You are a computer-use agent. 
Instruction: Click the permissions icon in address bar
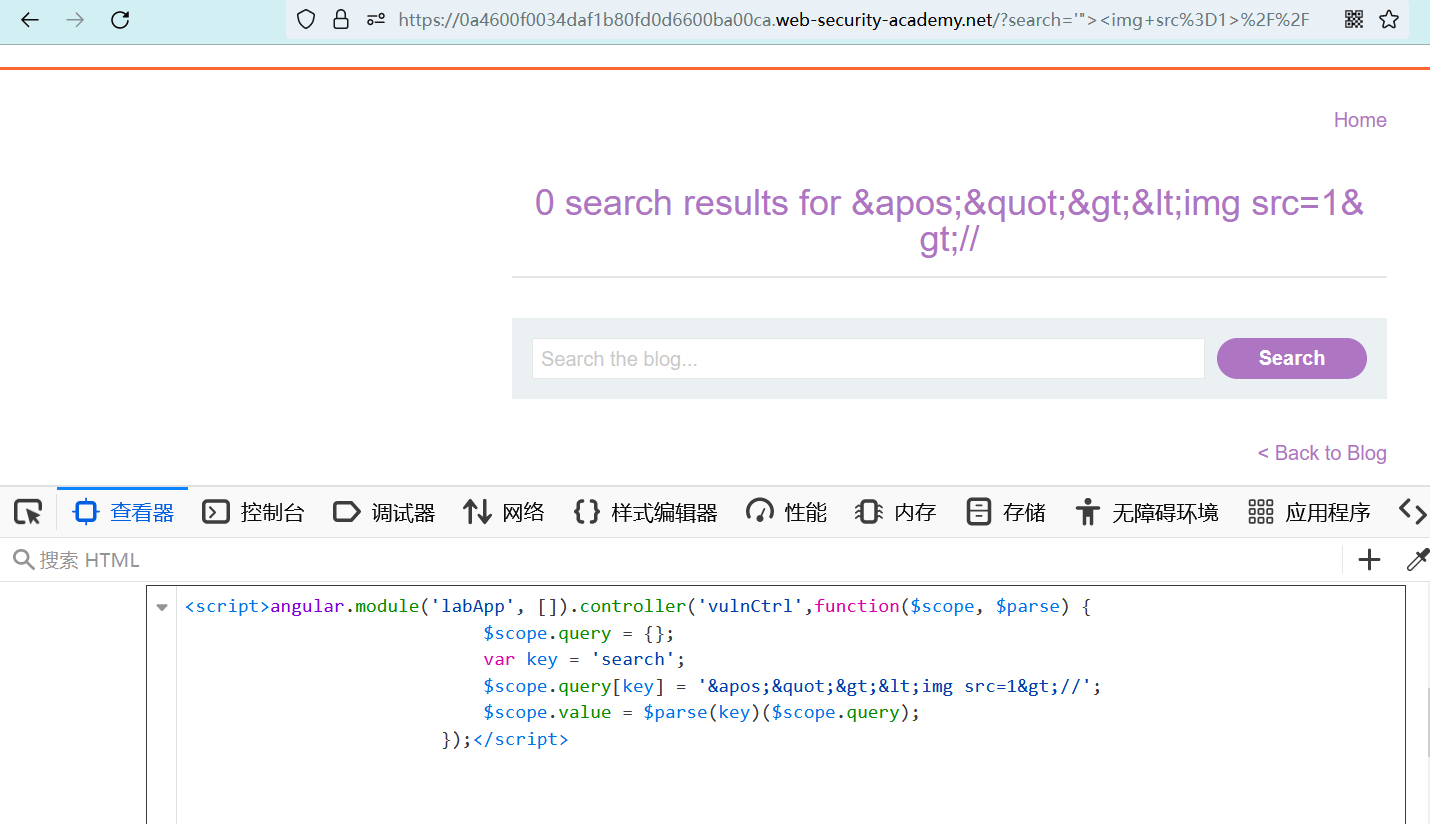pos(376,19)
